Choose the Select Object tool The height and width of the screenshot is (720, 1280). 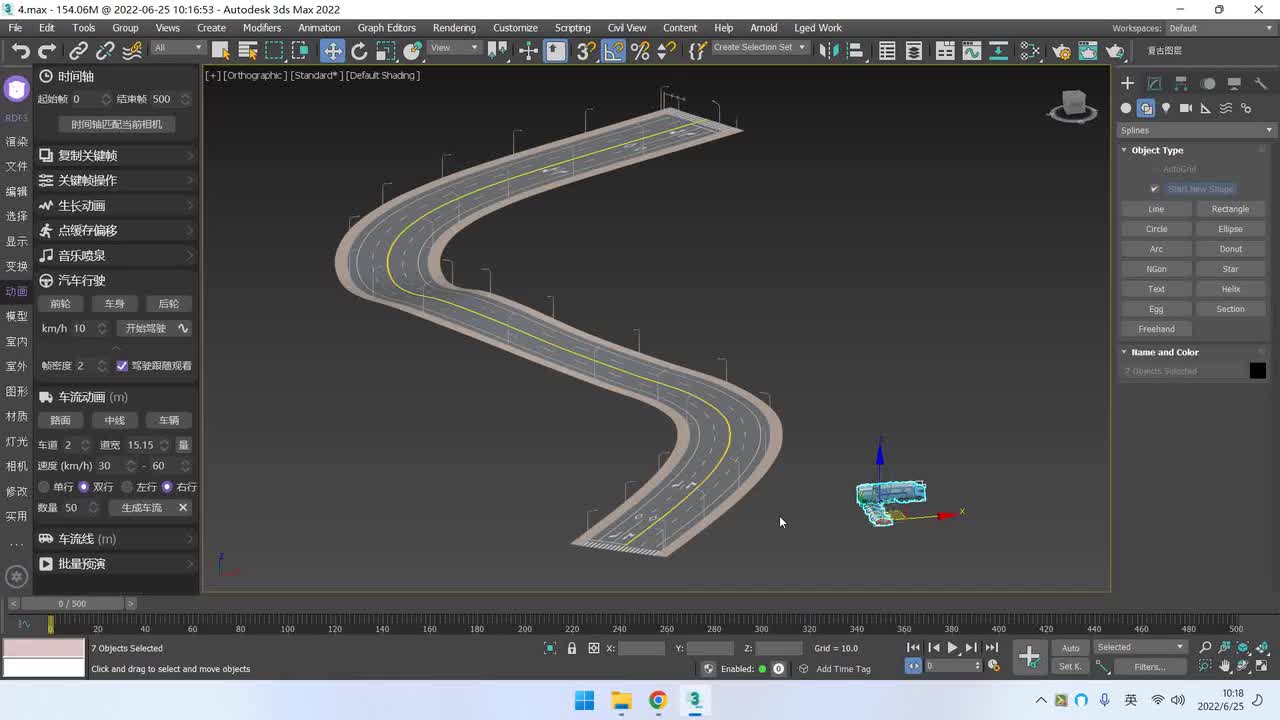221,51
